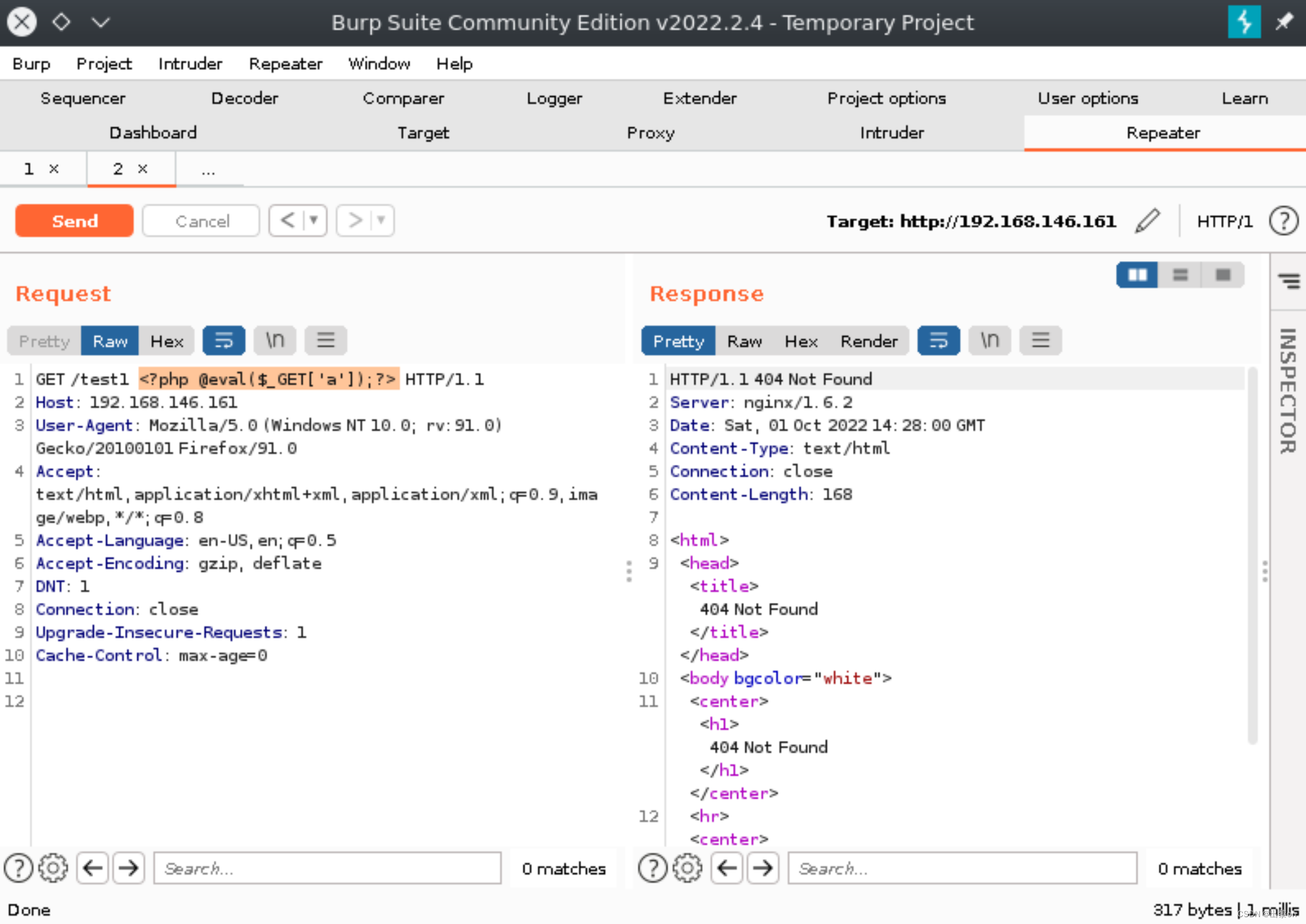Open the Intruder menu in menu bar
The image size is (1306, 924).
point(190,64)
